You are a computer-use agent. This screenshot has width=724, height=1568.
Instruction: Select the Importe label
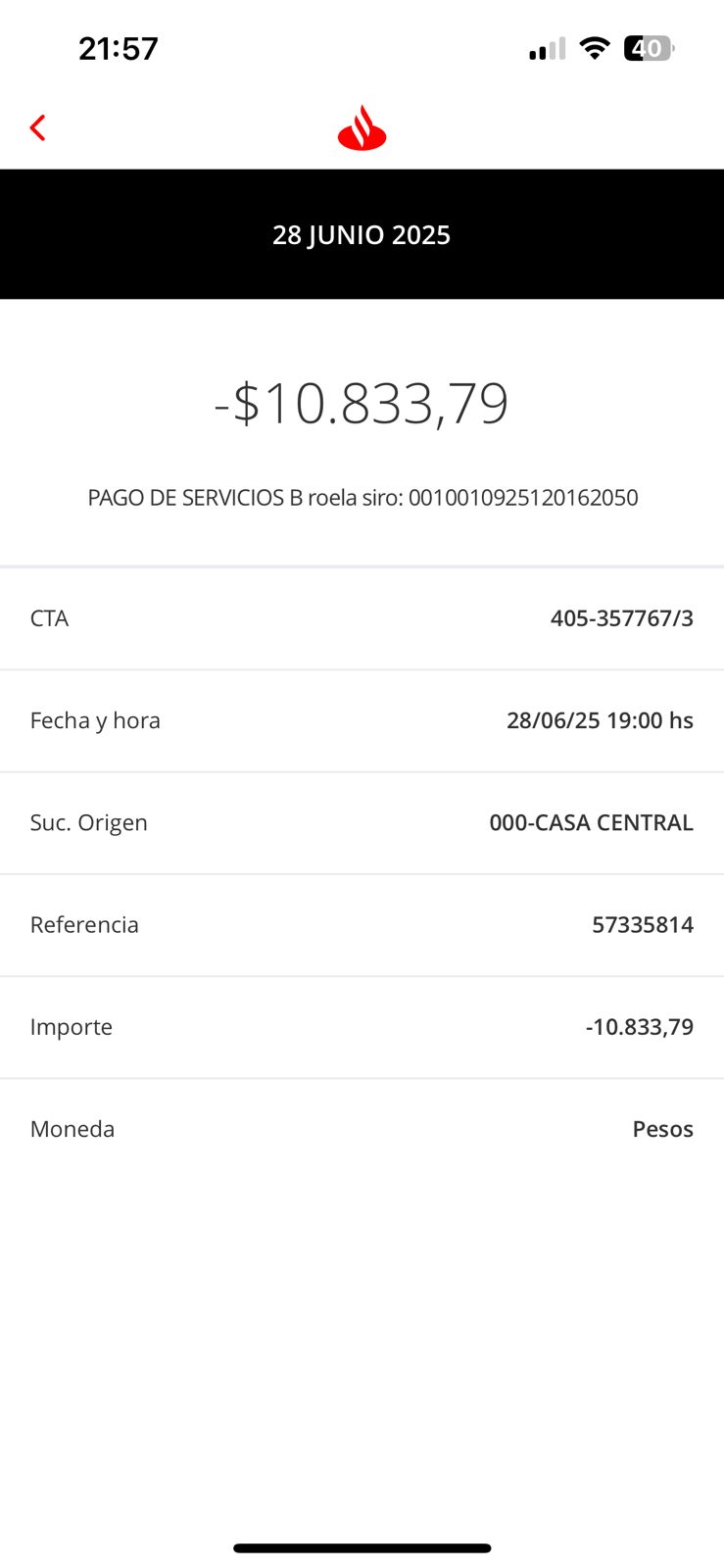[72, 1026]
